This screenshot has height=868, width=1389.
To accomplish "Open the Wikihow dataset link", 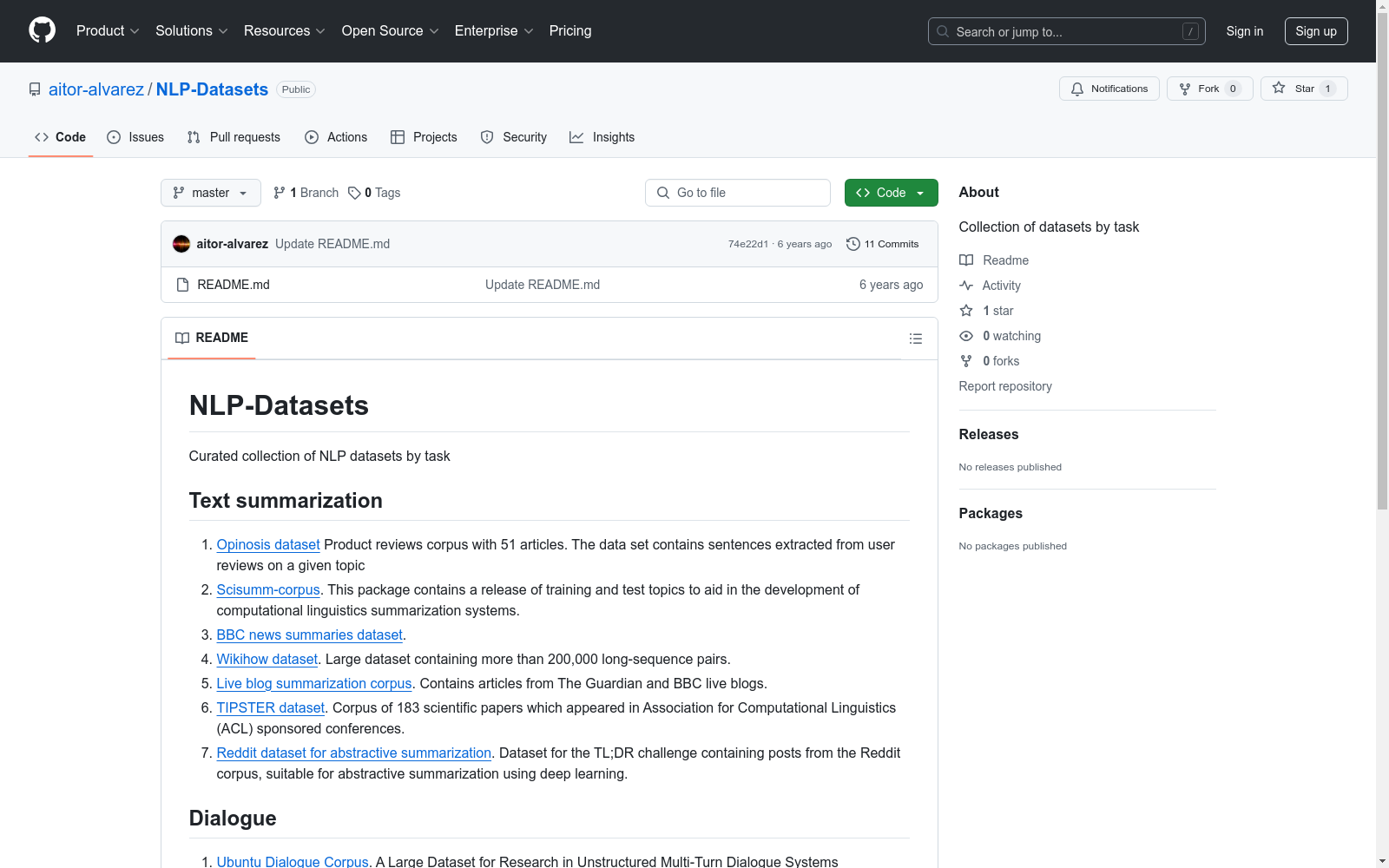I will click(x=267, y=659).
